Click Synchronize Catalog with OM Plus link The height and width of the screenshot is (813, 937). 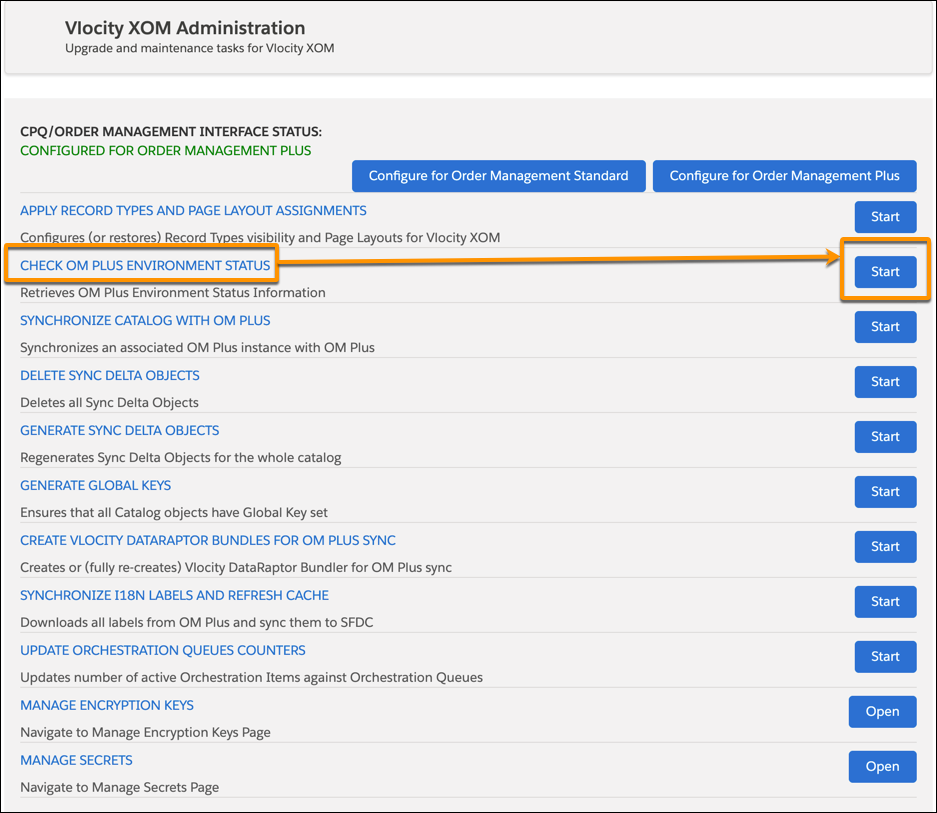pos(145,320)
